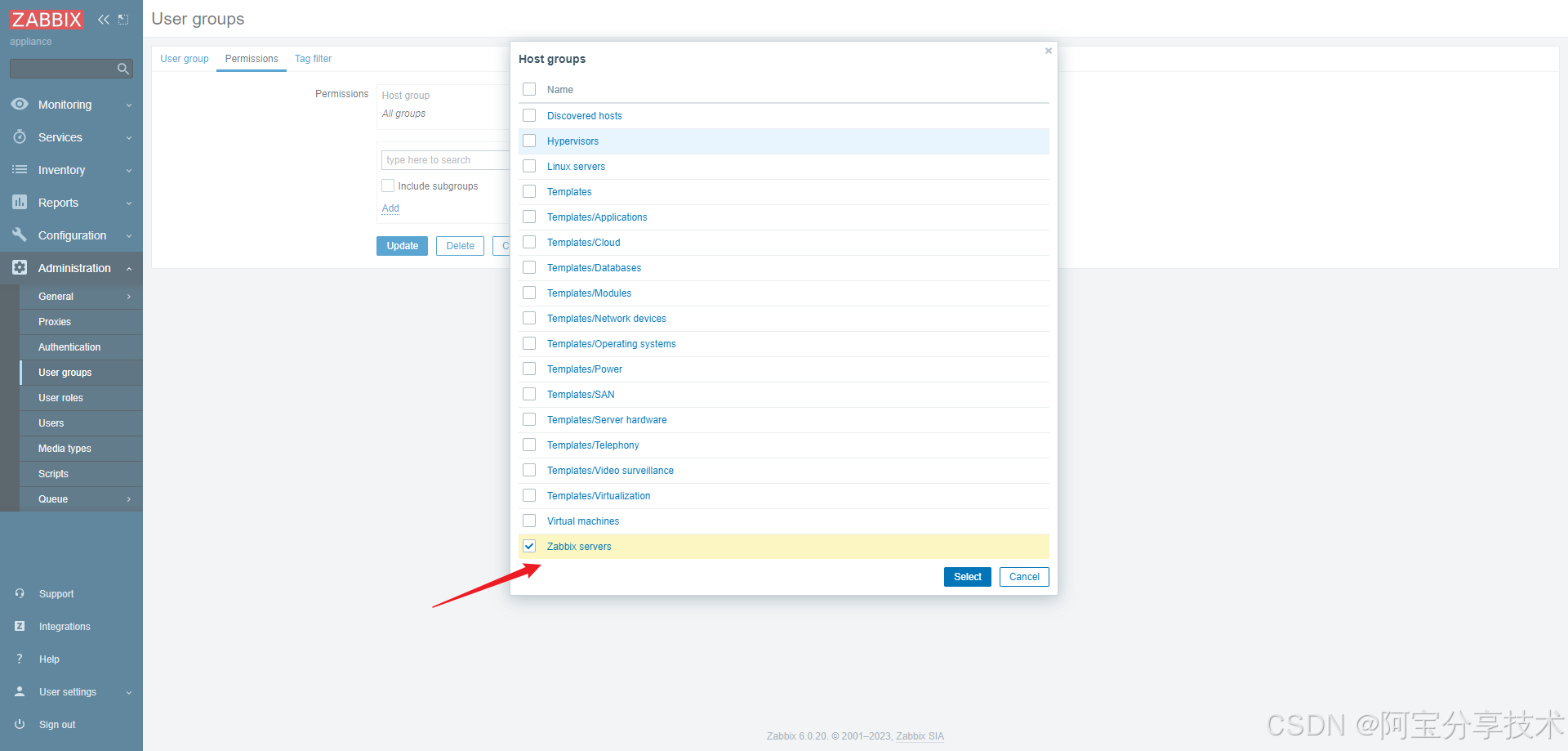Image resolution: width=1568 pixels, height=751 pixels.
Task: Click the Inventory list icon
Action: coord(20,169)
